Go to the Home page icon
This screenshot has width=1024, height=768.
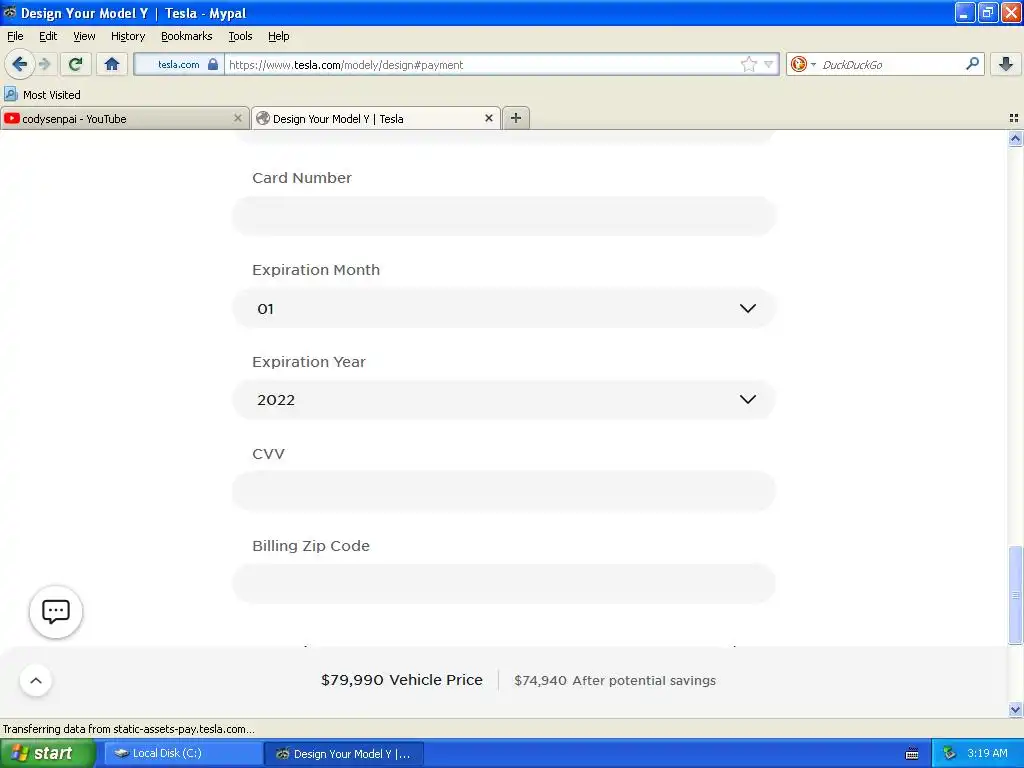pos(112,64)
